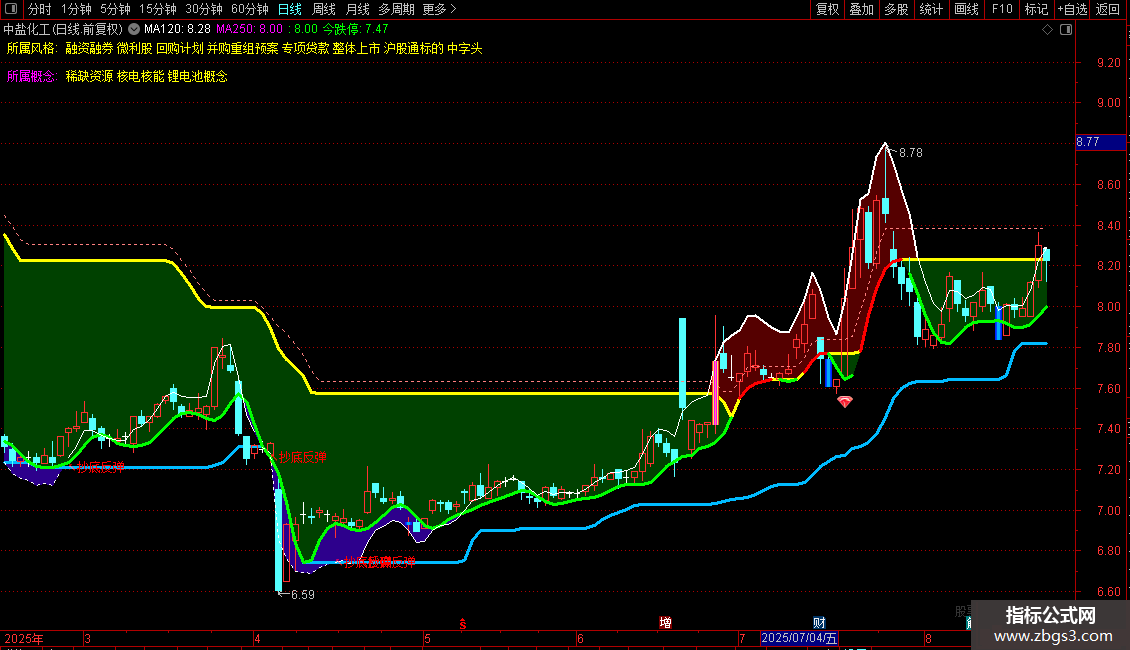The height and width of the screenshot is (650, 1130).
Task: Click the 6.59 low price label
Action: tap(303, 595)
